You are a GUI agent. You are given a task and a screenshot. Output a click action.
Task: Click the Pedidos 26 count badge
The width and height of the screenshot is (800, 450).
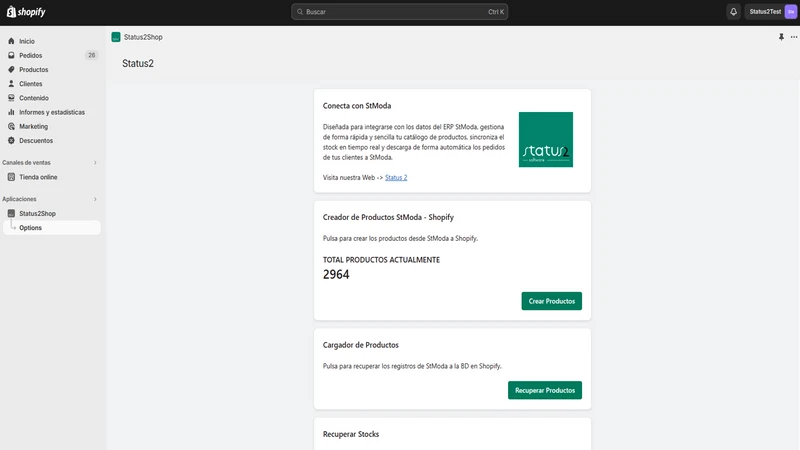coord(91,55)
